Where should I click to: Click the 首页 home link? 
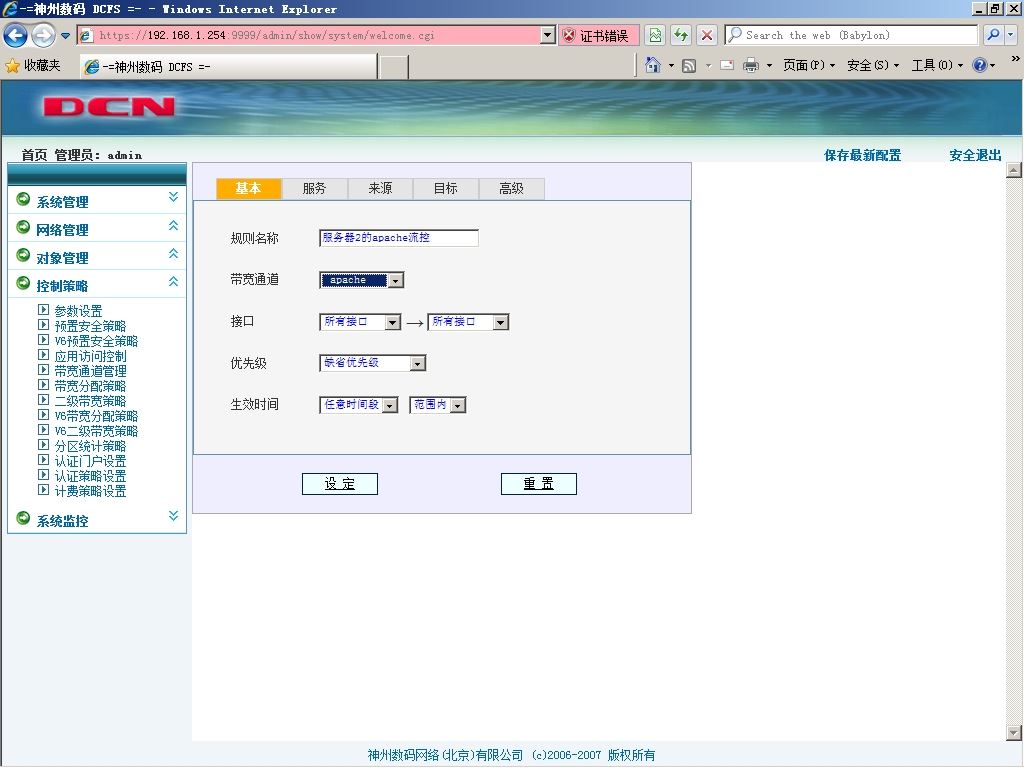[x=34, y=155]
